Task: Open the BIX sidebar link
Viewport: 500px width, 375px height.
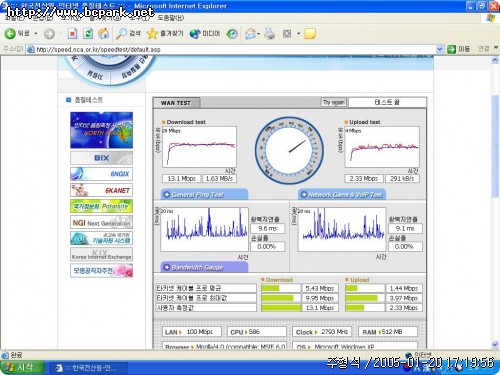Action: pos(101,158)
